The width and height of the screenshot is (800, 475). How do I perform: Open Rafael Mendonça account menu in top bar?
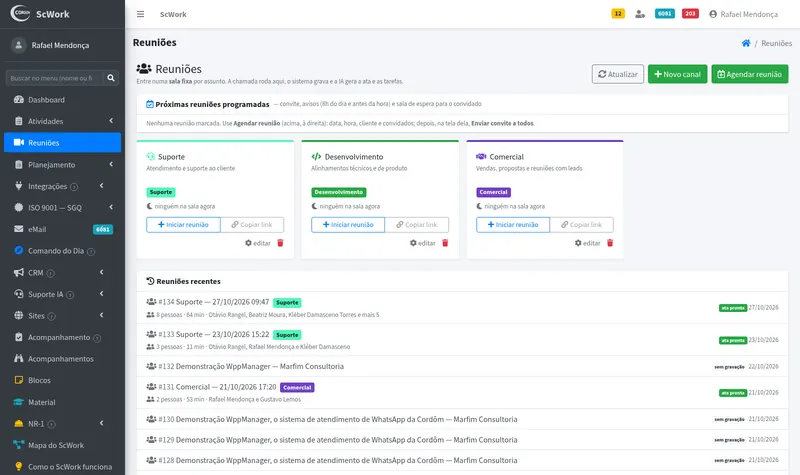pyautogui.click(x=743, y=14)
